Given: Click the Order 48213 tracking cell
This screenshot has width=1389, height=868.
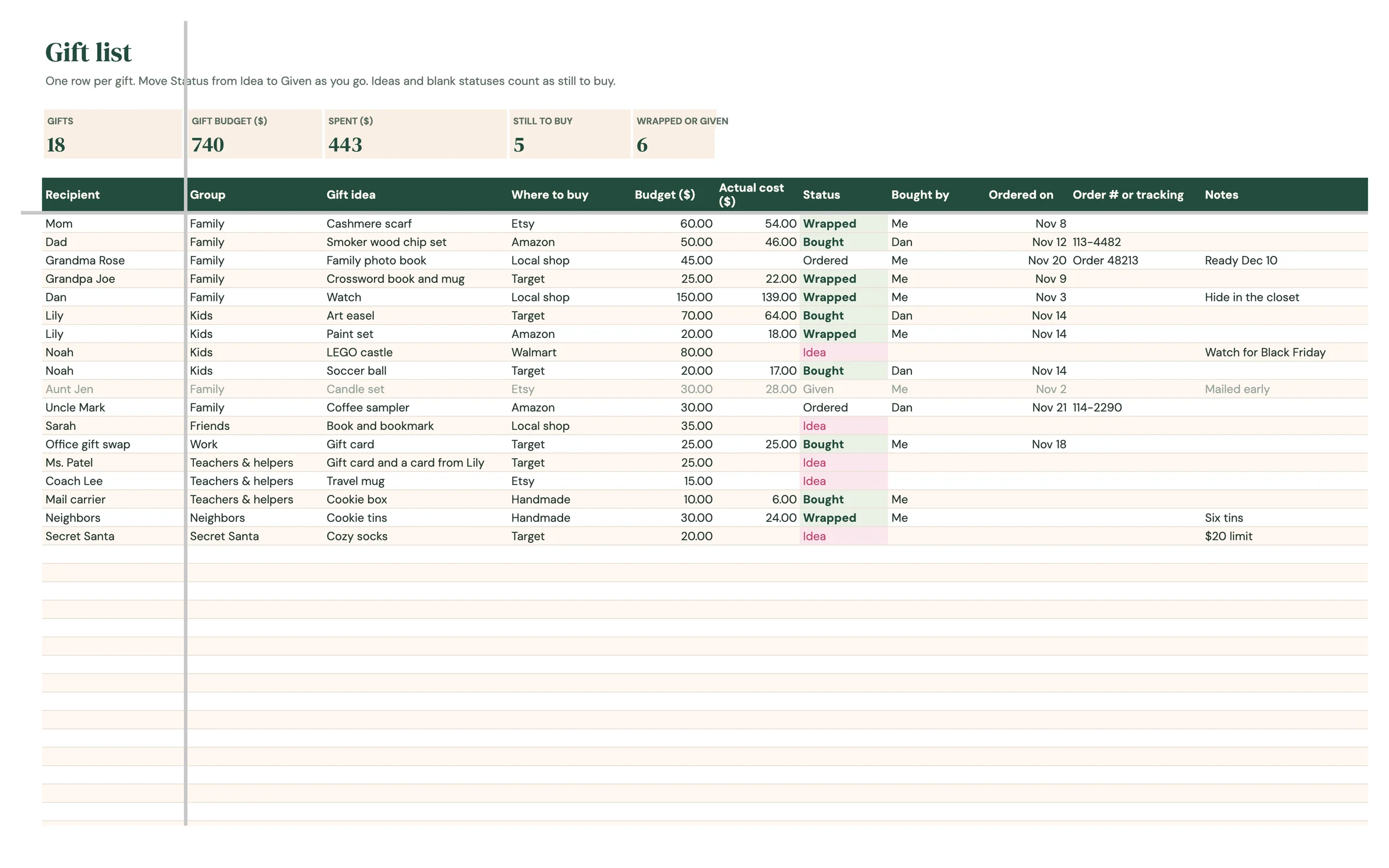Looking at the screenshot, I should tap(1105, 260).
